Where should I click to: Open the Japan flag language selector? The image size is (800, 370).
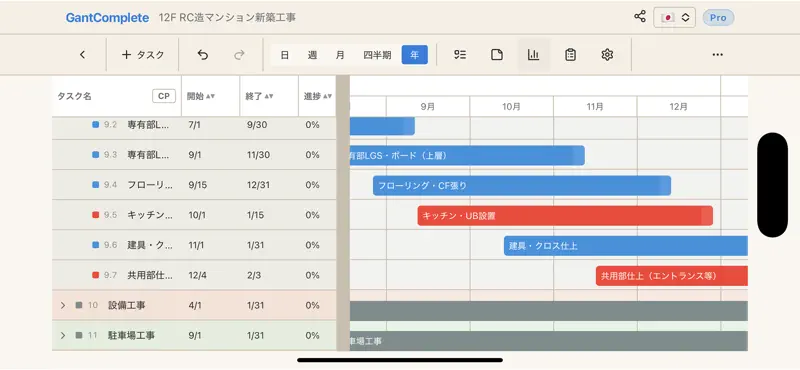(674, 17)
